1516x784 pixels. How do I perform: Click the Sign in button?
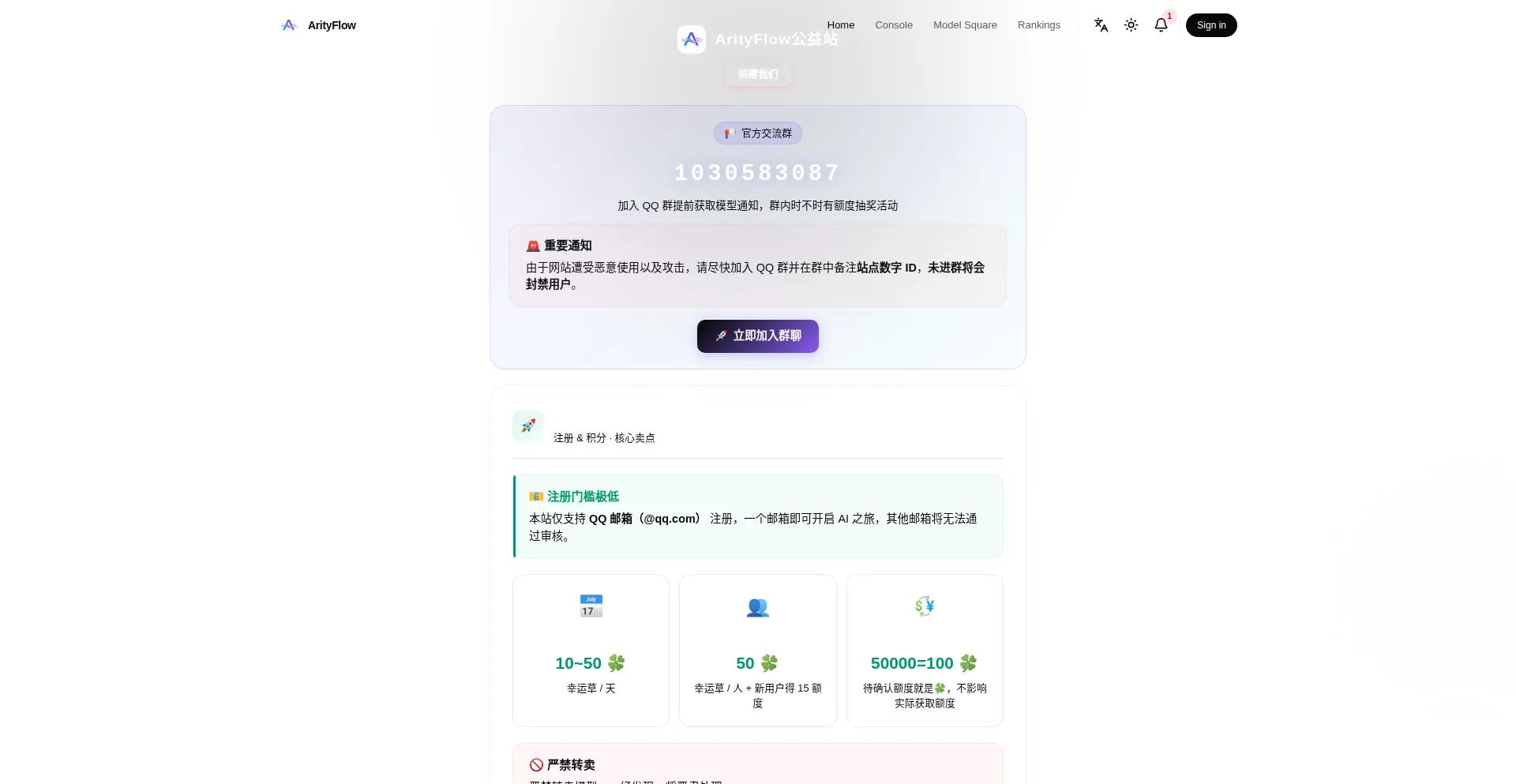(x=1211, y=25)
